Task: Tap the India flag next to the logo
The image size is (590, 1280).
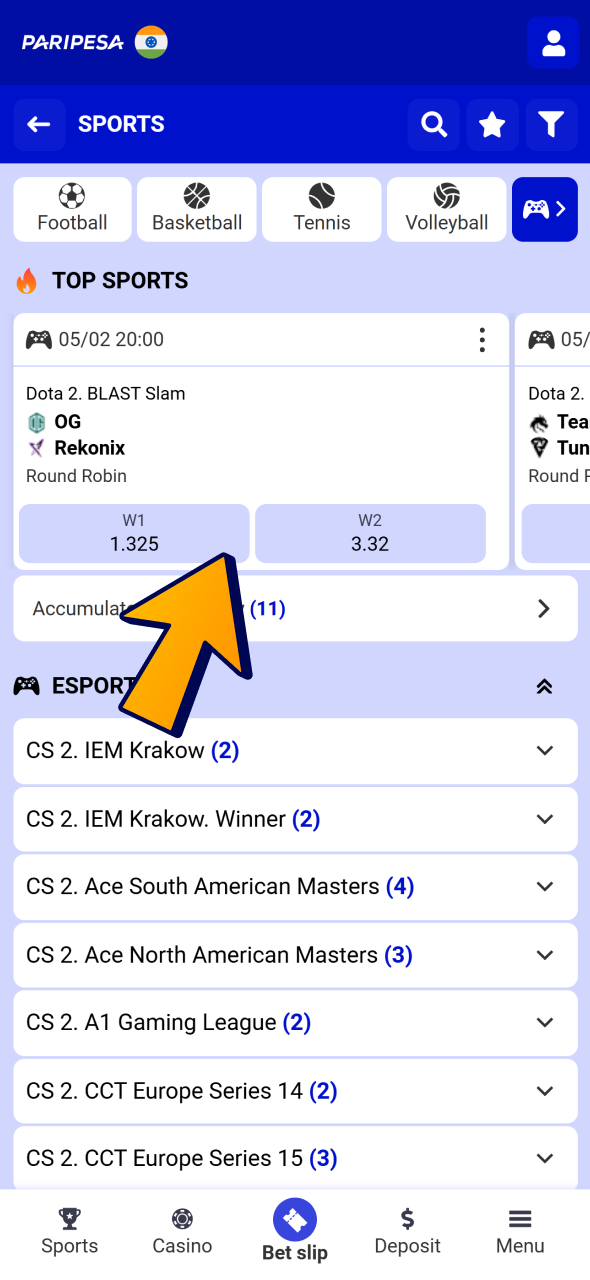Action: [x=150, y=42]
